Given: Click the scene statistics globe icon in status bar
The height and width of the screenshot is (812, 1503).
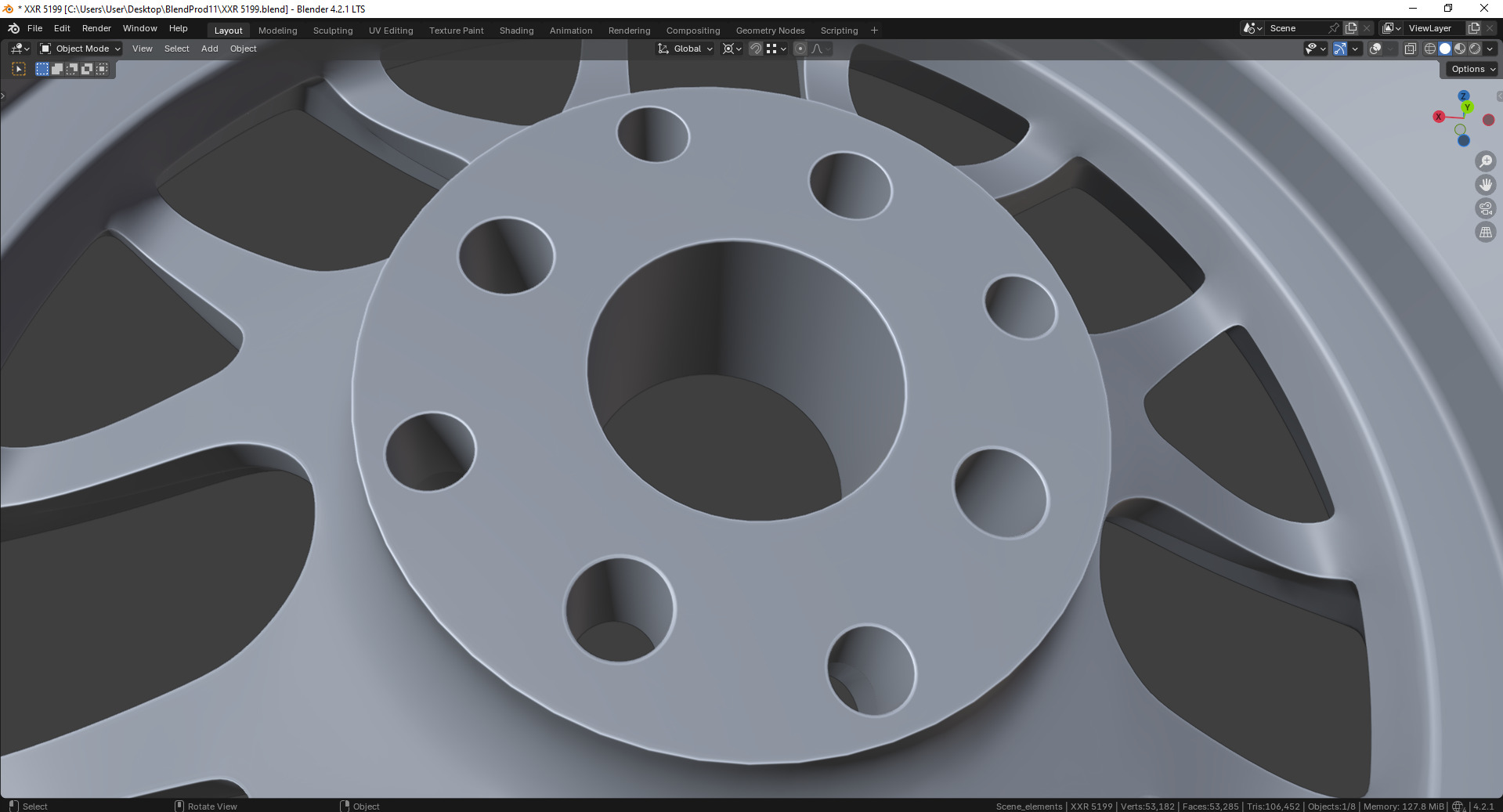Looking at the screenshot, I should pos(1458,806).
